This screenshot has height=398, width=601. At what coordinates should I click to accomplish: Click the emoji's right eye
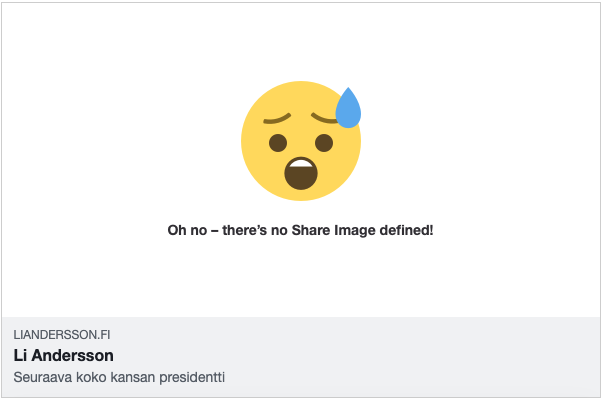tap(324, 143)
